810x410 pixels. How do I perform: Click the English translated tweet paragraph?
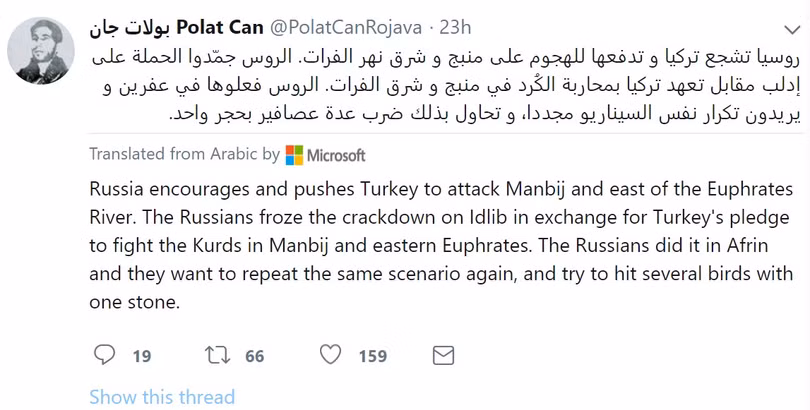440,245
